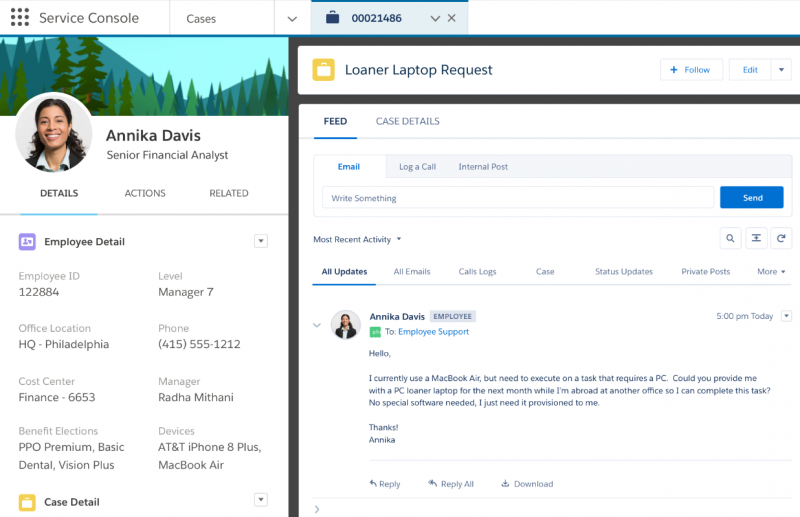Filter feed by Private Posts
Viewport: 800px width, 517px height.
(706, 272)
